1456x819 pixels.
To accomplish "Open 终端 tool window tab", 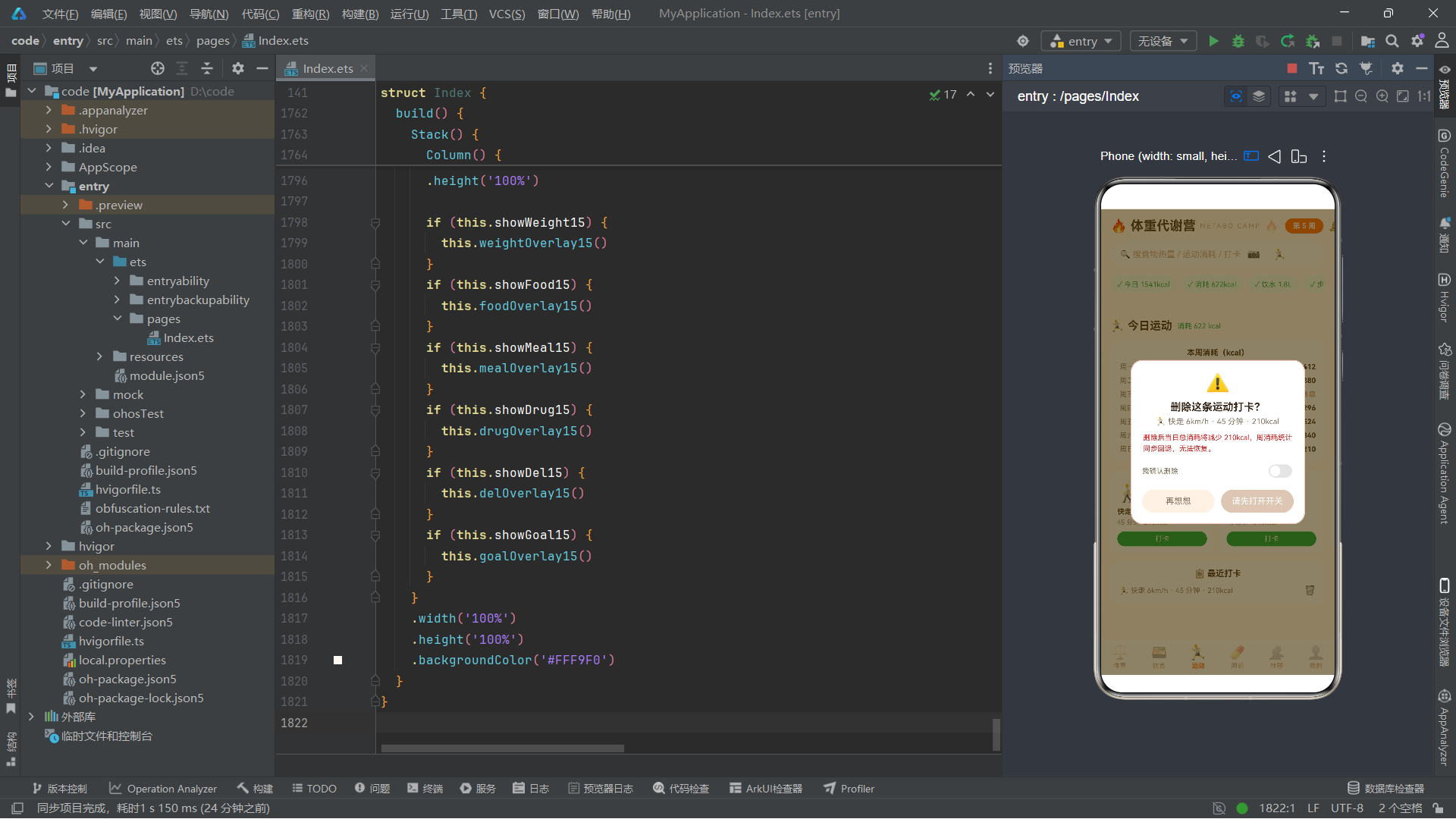I will tap(425, 789).
